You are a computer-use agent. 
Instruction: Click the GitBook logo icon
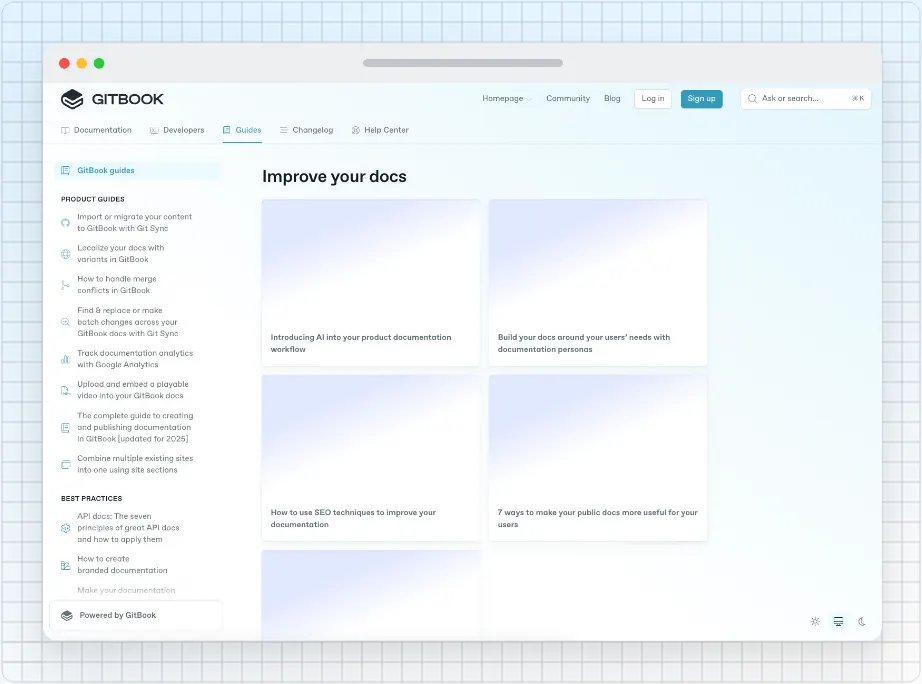(x=72, y=99)
